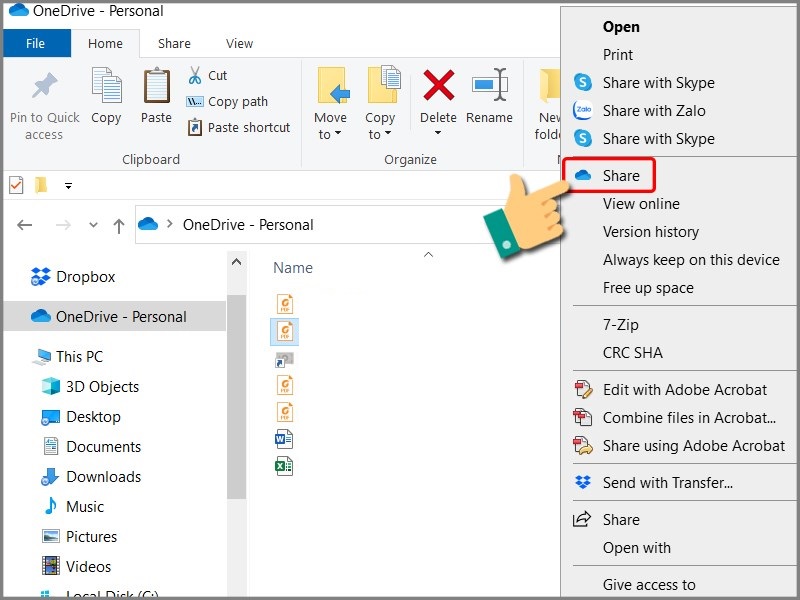
Task: Open the Customize Quick Access Toolbar dropdown
Action: pyautogui.click(x=68, y=185)
